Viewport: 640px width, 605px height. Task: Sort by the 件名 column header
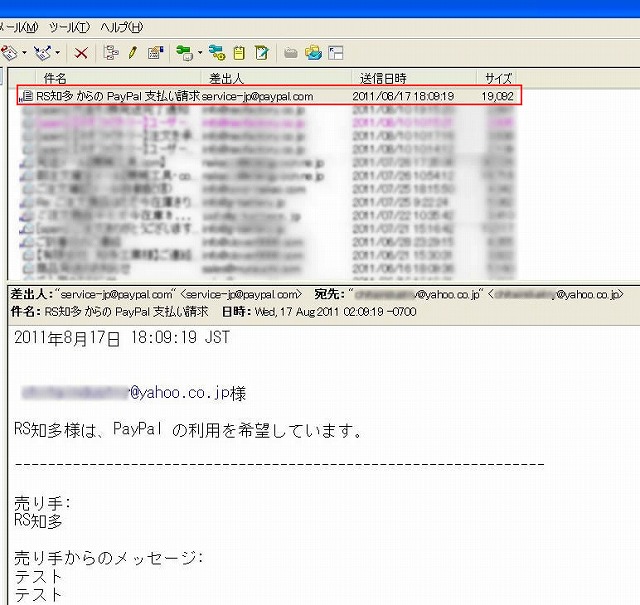[x=118, y=78]
